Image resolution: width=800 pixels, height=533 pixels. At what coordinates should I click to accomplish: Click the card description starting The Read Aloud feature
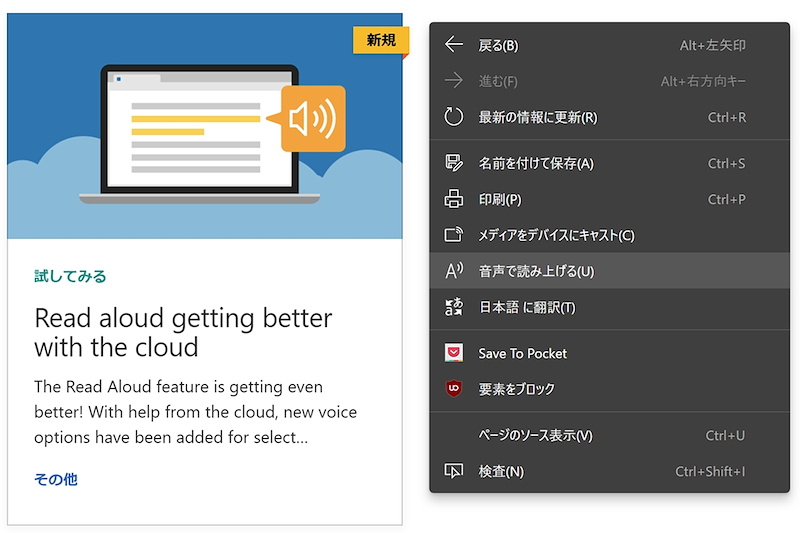[195, 412]
